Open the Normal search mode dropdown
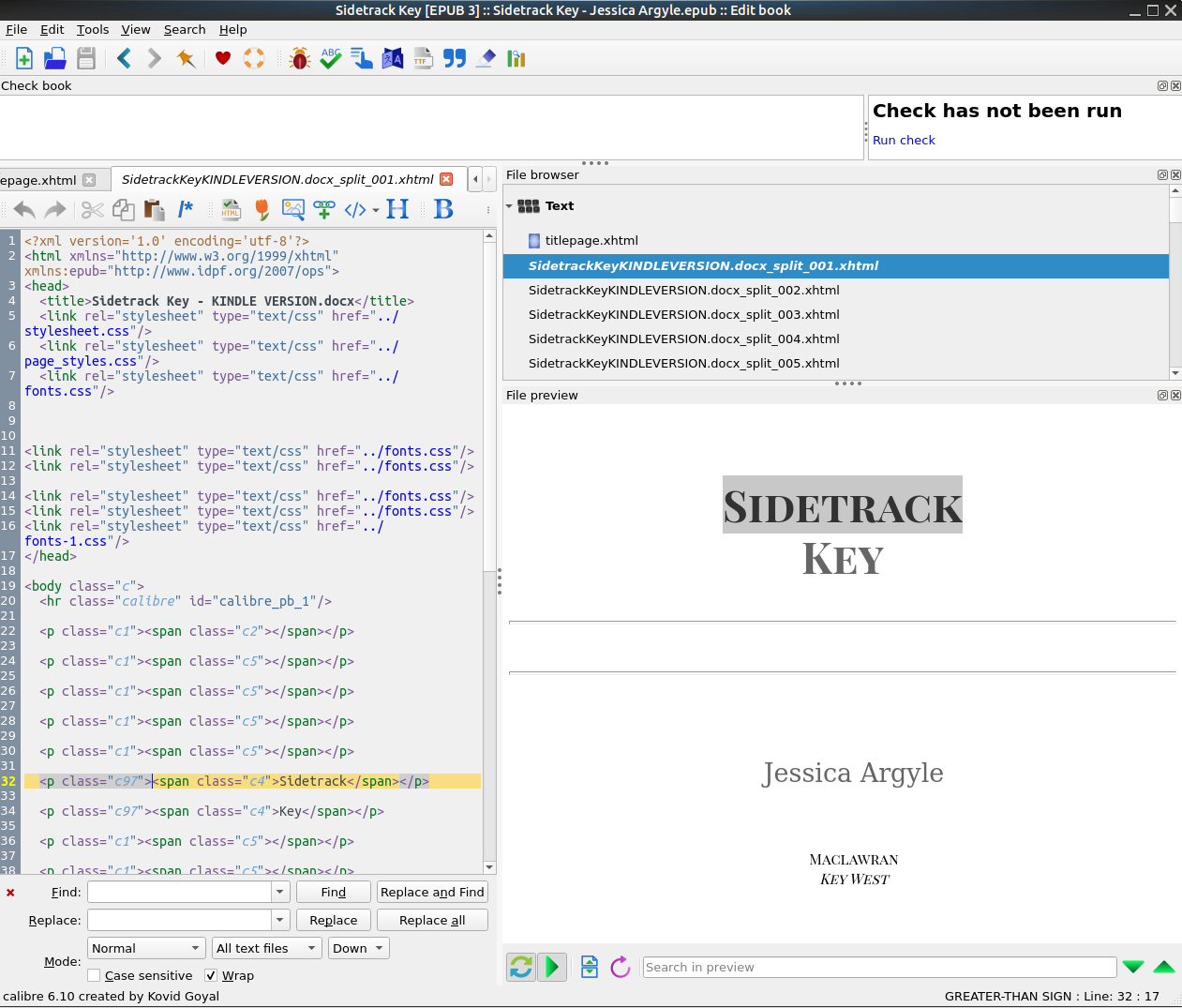Image resolution: width=1182 pixels, height=1008 pixels. click(x=146, y=948)
